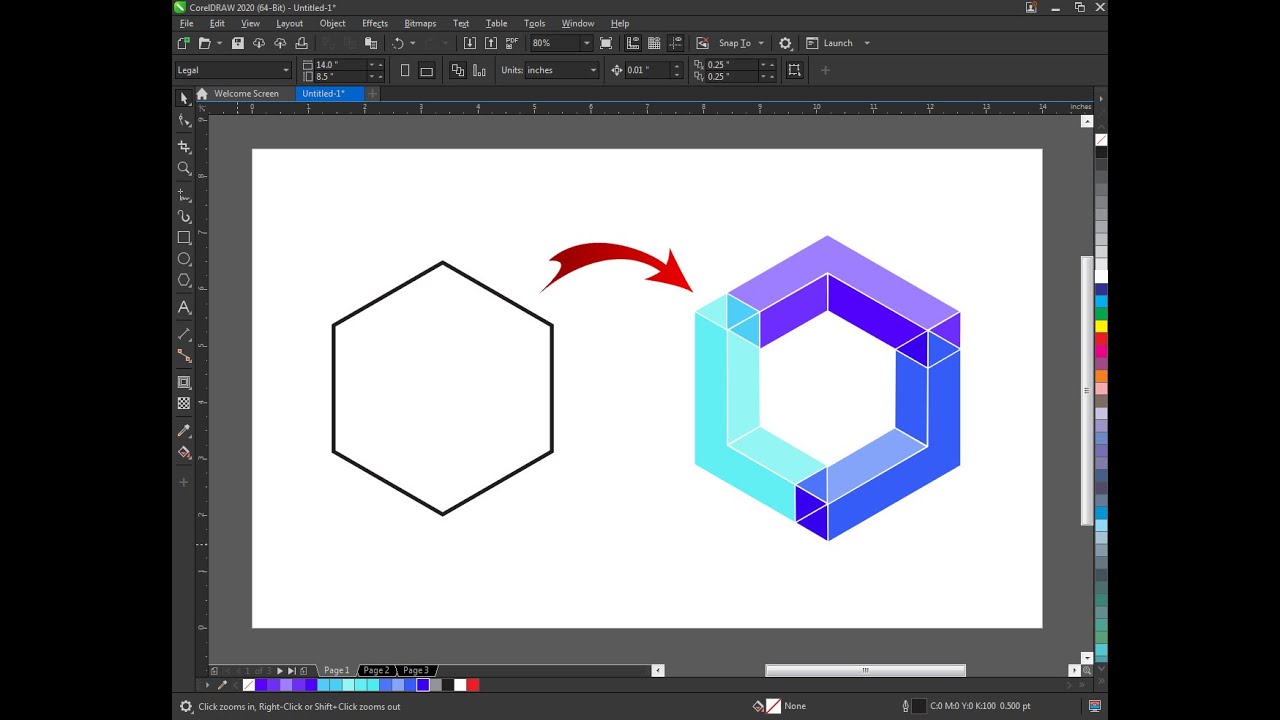Expand the Open file arrow dropdown

pos(219,43)
